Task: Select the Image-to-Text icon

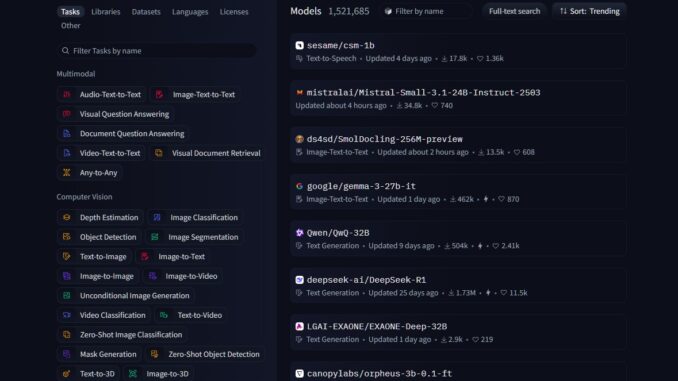Action: point(145,256)
